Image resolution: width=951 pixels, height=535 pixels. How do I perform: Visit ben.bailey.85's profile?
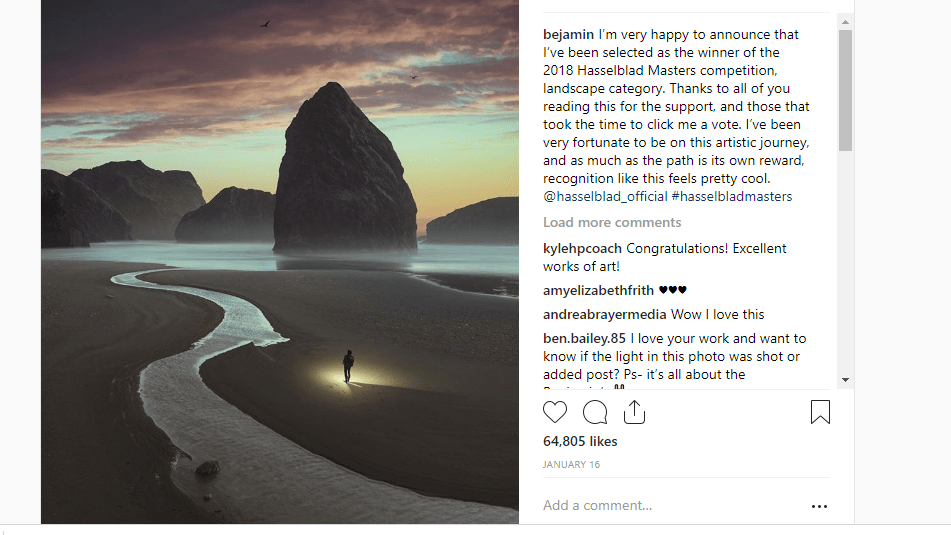tap(585, 338)
